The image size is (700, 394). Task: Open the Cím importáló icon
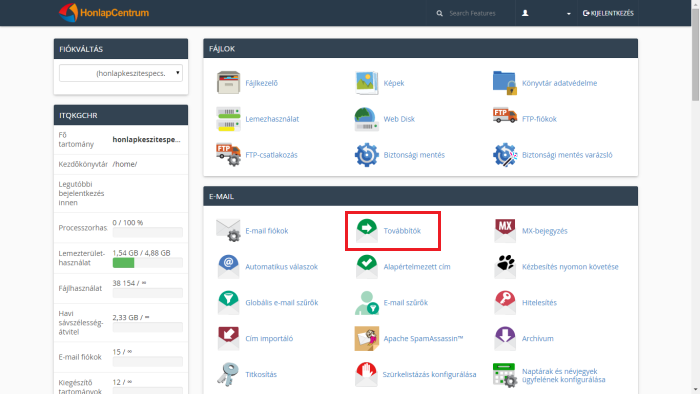228,338
